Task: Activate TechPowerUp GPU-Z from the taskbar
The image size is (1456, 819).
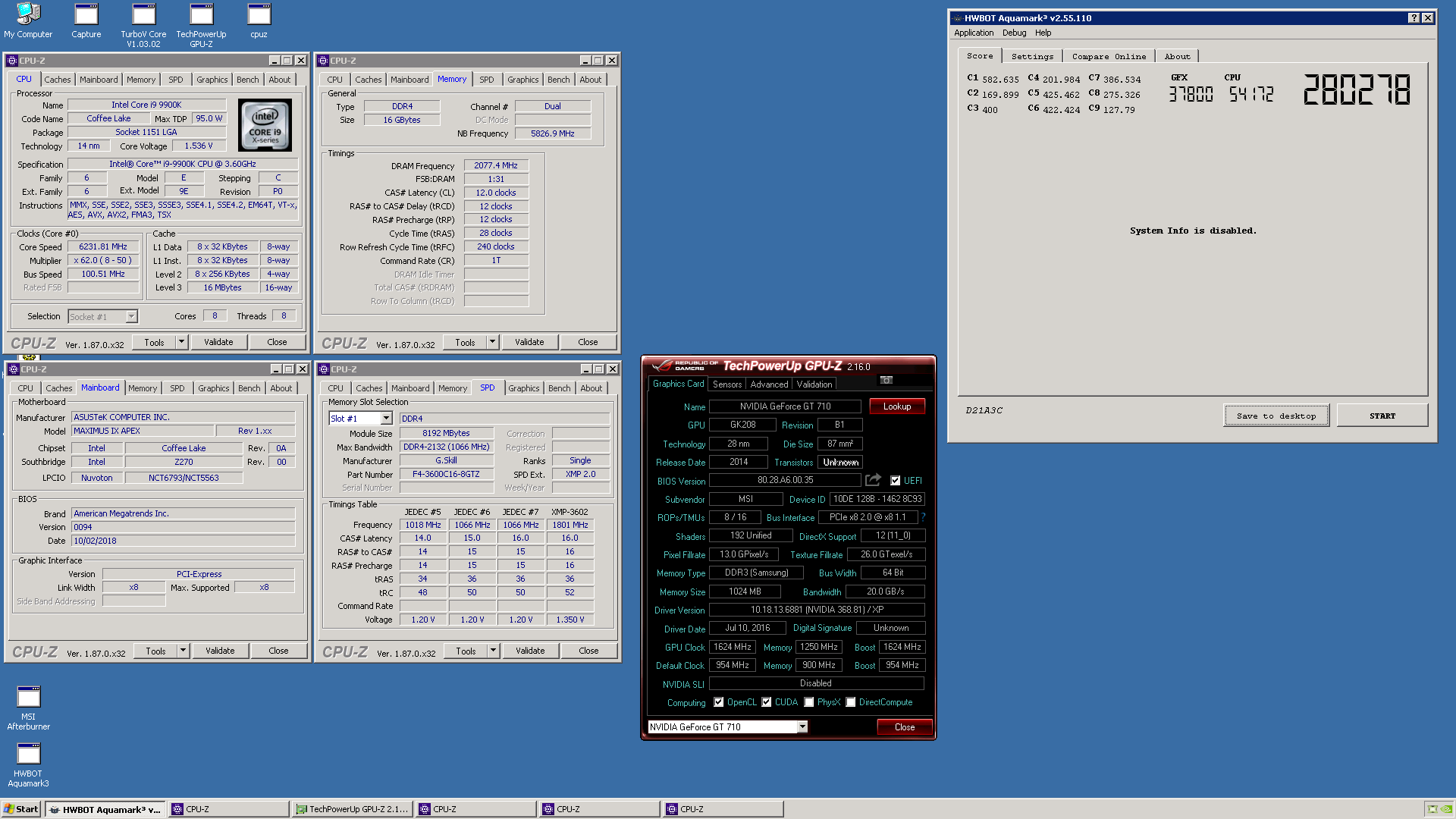Action: click(353, 809)
